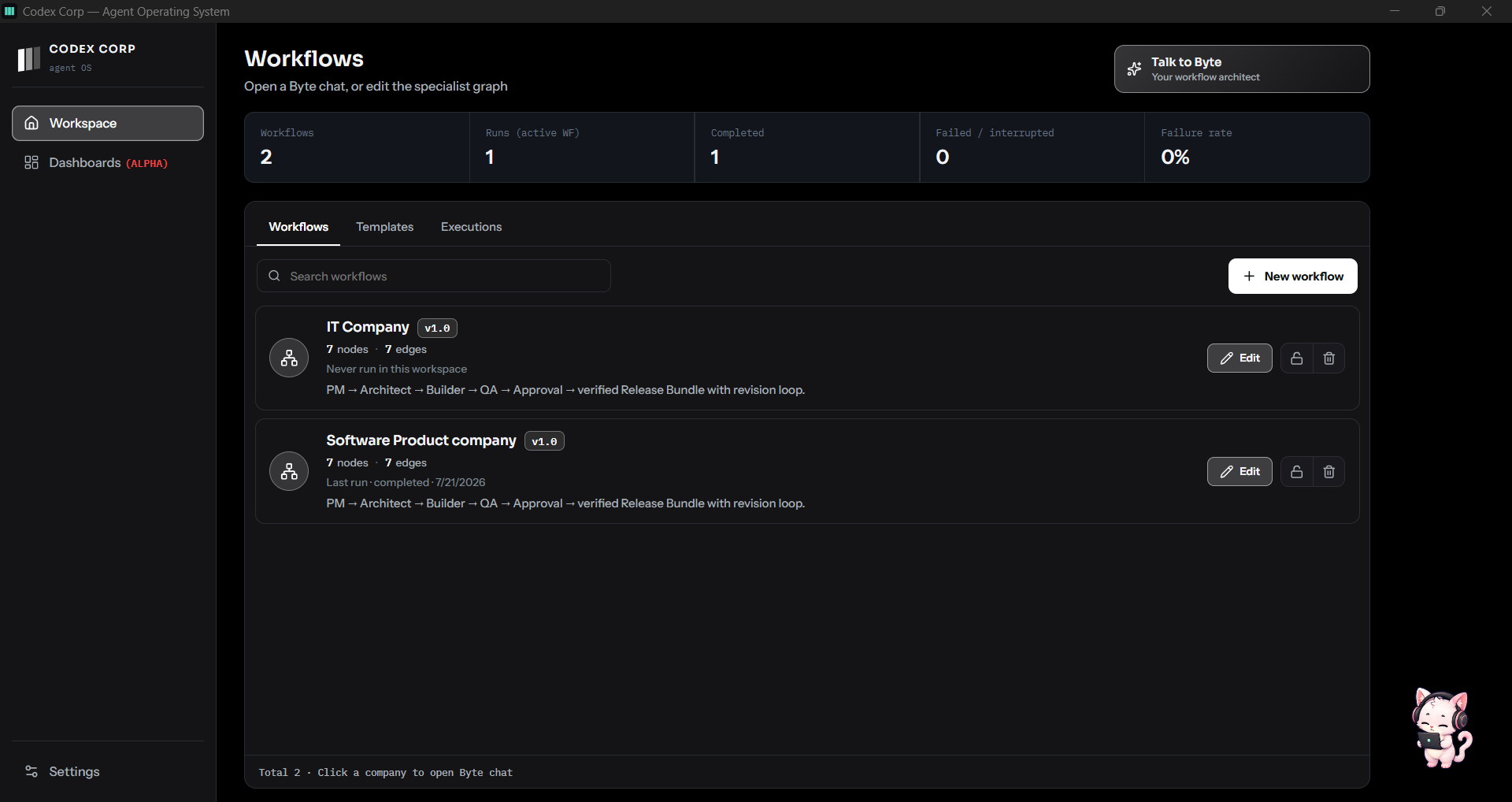Maximize the Codex Corp window
The width and height of the screenshot is (1512, 802).
point(1440,11)
